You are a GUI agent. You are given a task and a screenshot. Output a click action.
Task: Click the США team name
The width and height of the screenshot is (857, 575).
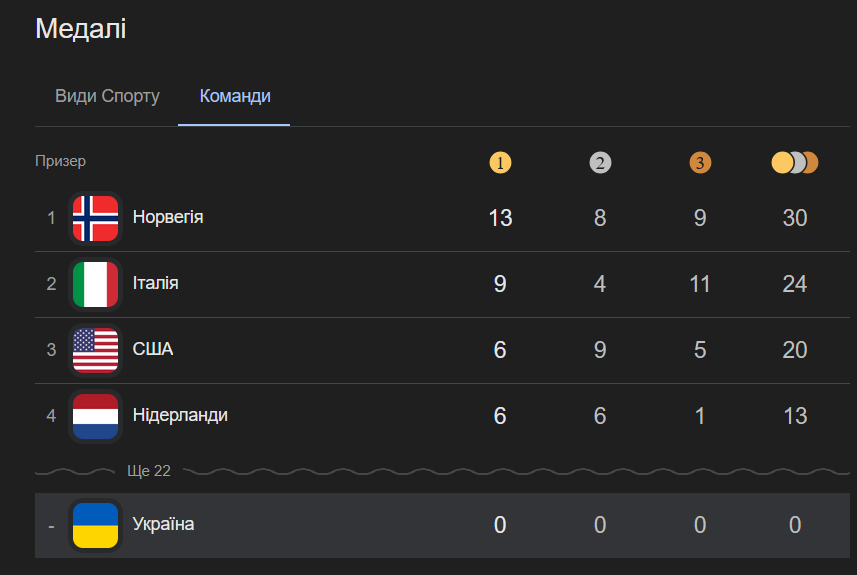tap(153, 349)
